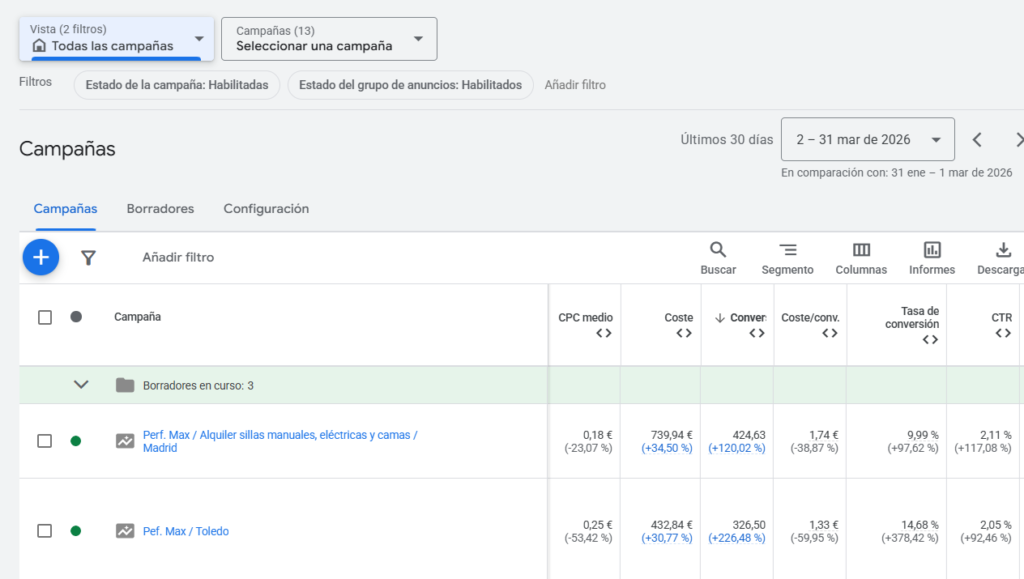1024x579 pixels.
Task: Open the 2 – 31 mar de 2026 date picker
Action: coord(867,140)
